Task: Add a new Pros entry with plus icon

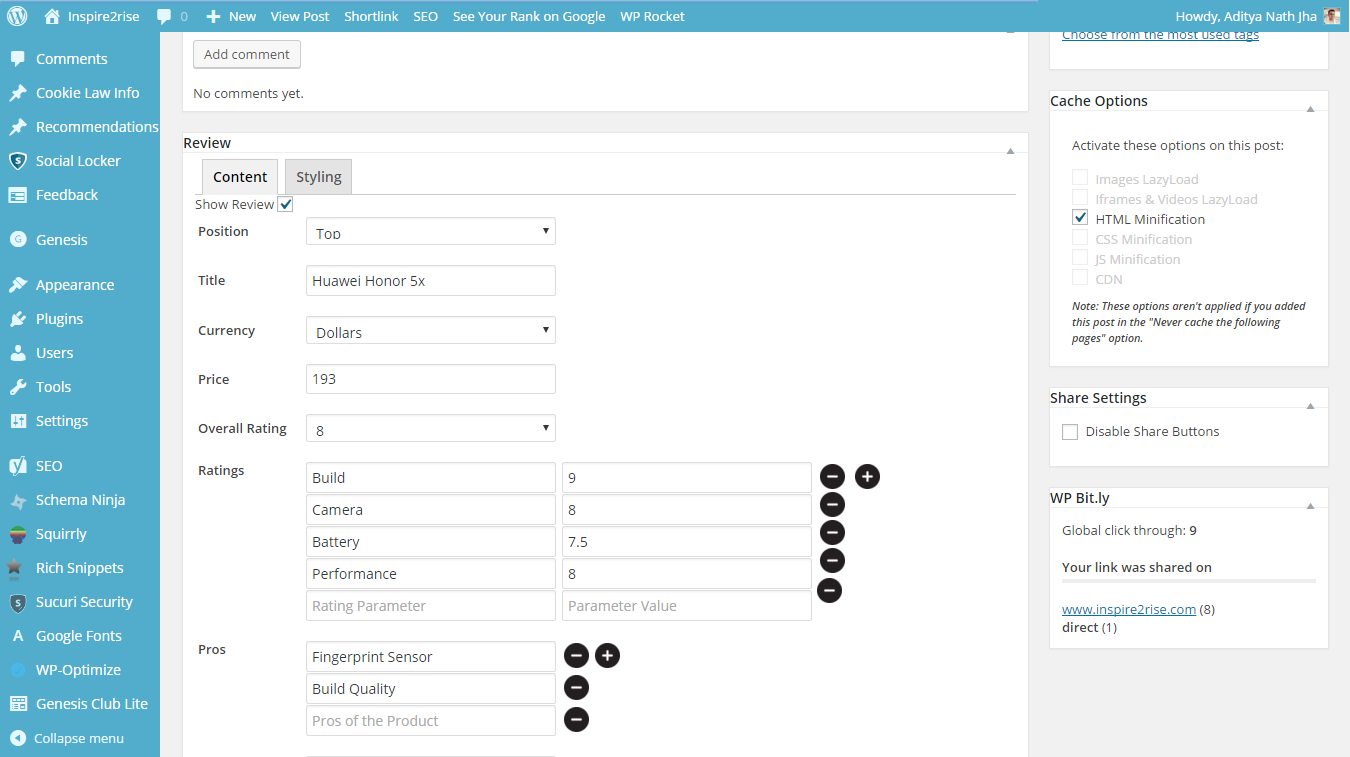Action: tap(607, 656)
